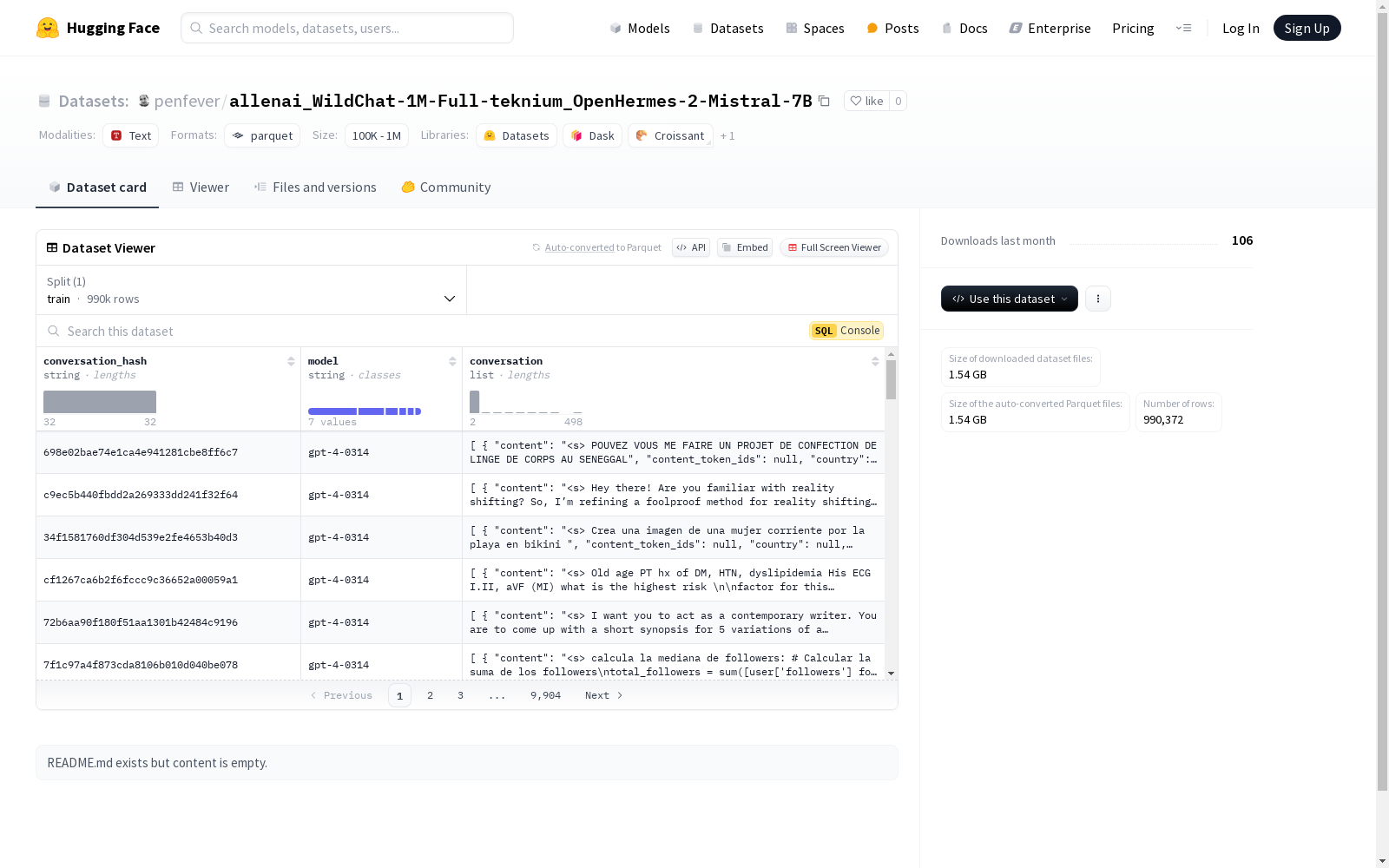Screen dimensions: 1389x868
Task: Open Full Screen Viewer
Action: 834,247
